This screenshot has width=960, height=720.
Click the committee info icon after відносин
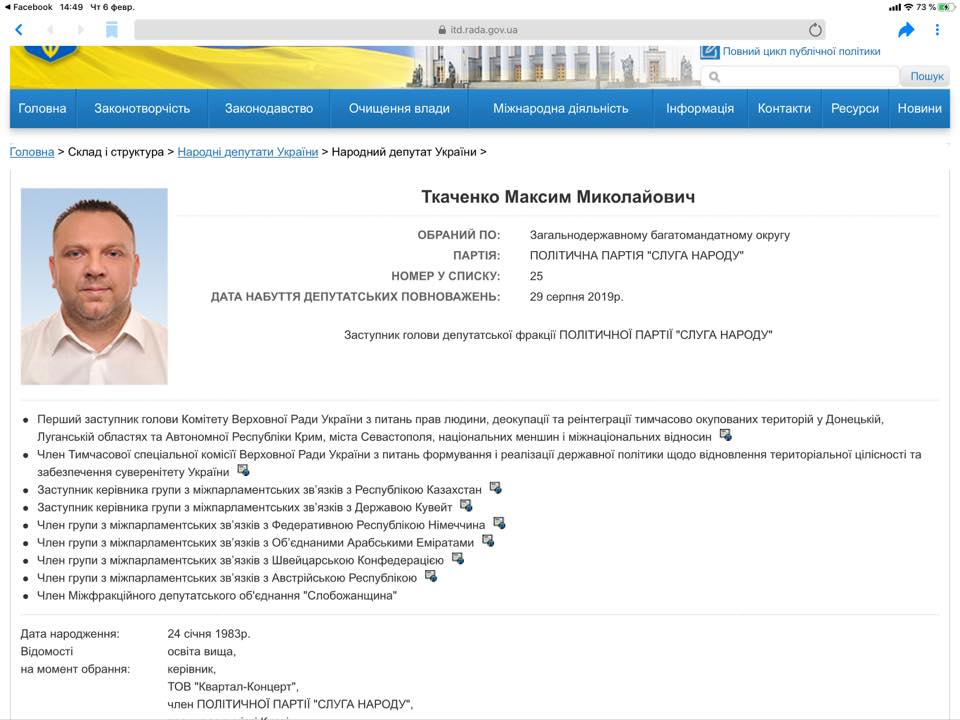726,435
